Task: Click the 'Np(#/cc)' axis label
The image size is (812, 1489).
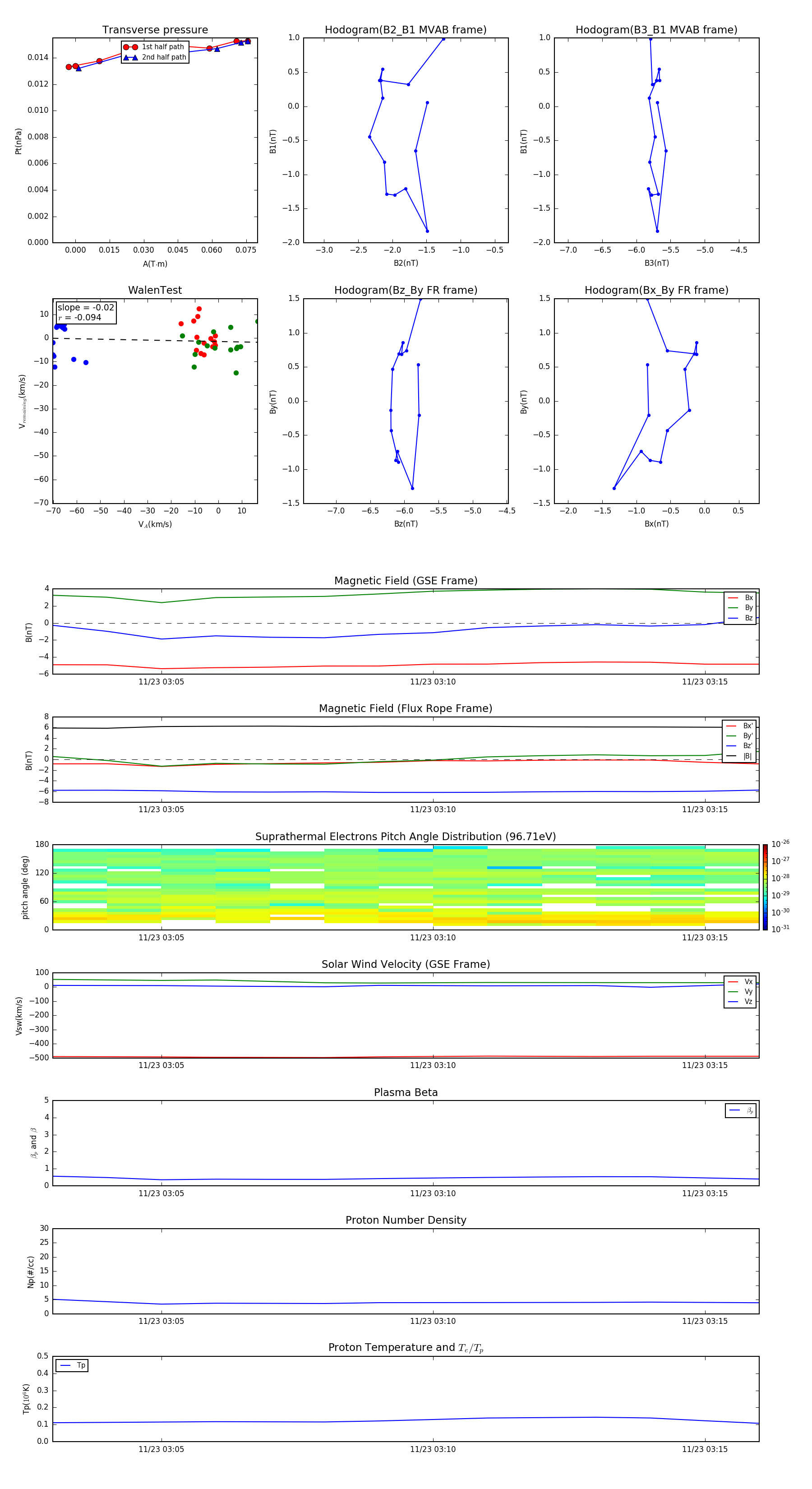Action: tap(31, 1272)
